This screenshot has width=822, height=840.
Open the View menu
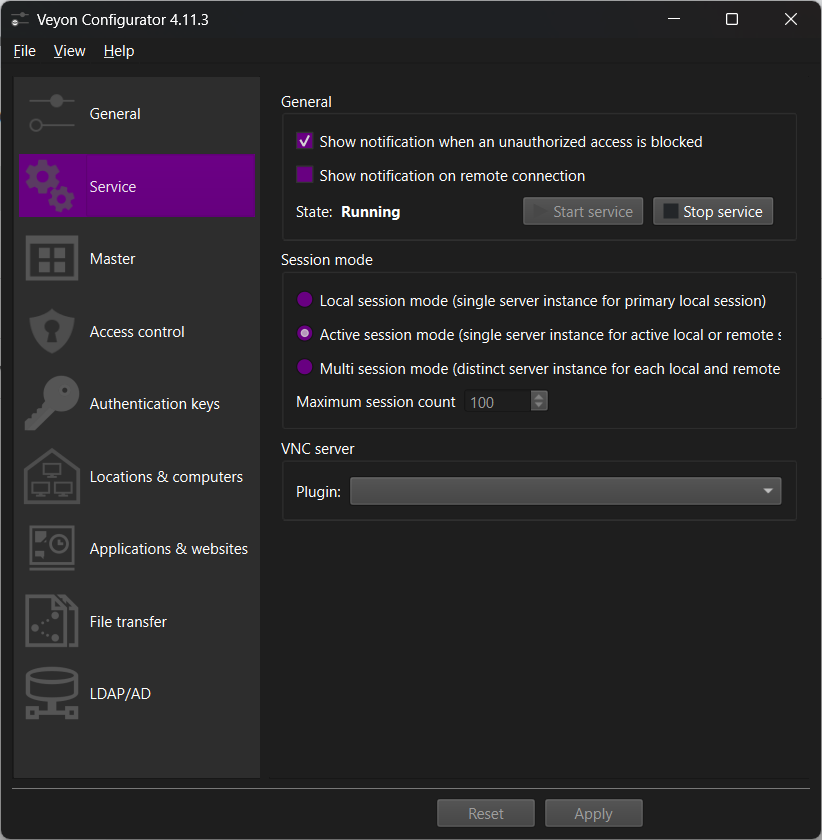point(70,51)
